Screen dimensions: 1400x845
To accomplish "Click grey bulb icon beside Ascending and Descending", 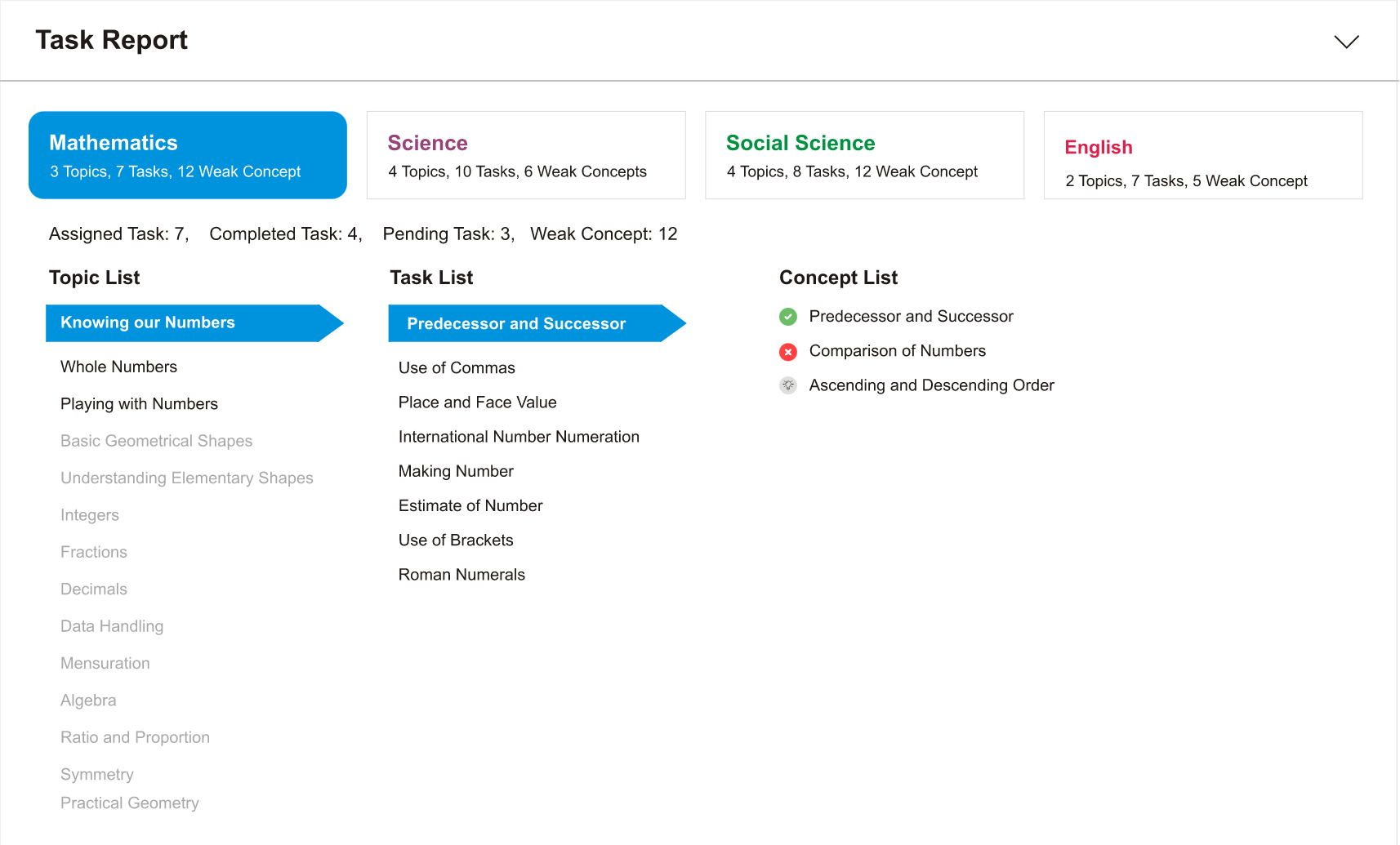I will pyautogui.click(x=788, y=385).
